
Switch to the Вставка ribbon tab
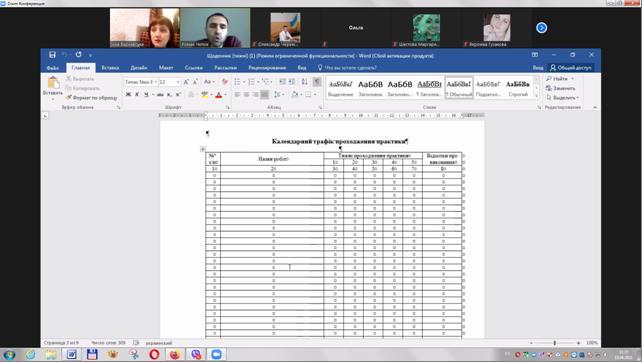click(110, 68)
